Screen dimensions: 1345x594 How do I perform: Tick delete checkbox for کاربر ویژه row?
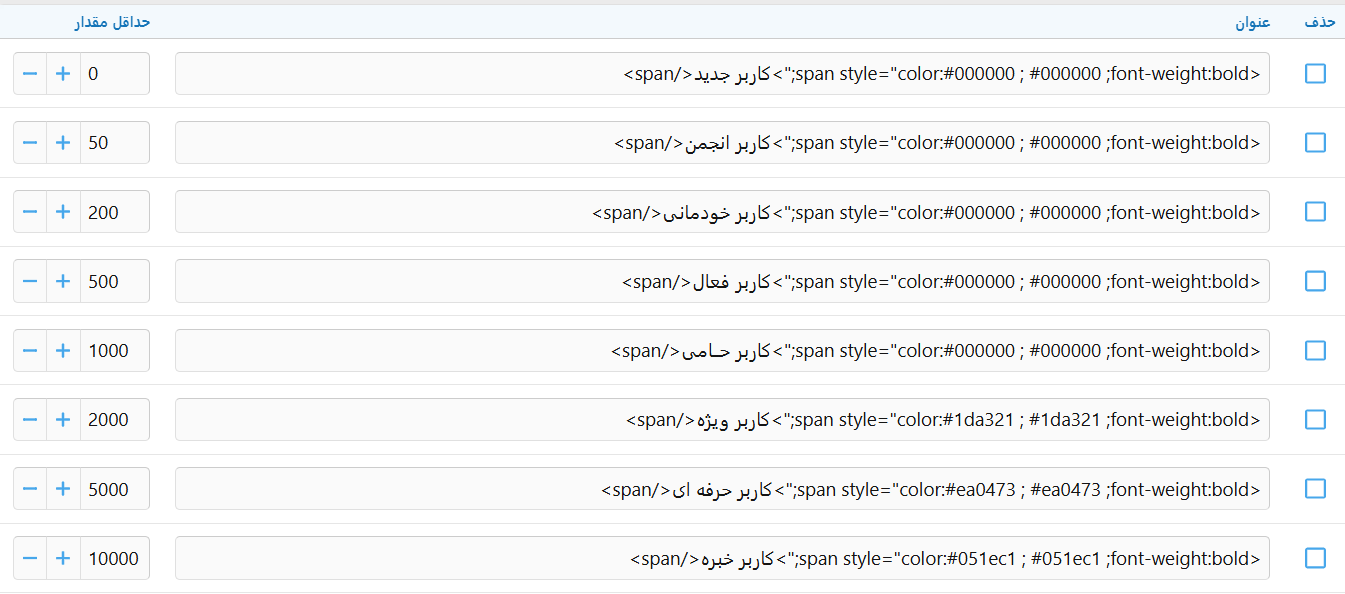(x=1315, y=419)
